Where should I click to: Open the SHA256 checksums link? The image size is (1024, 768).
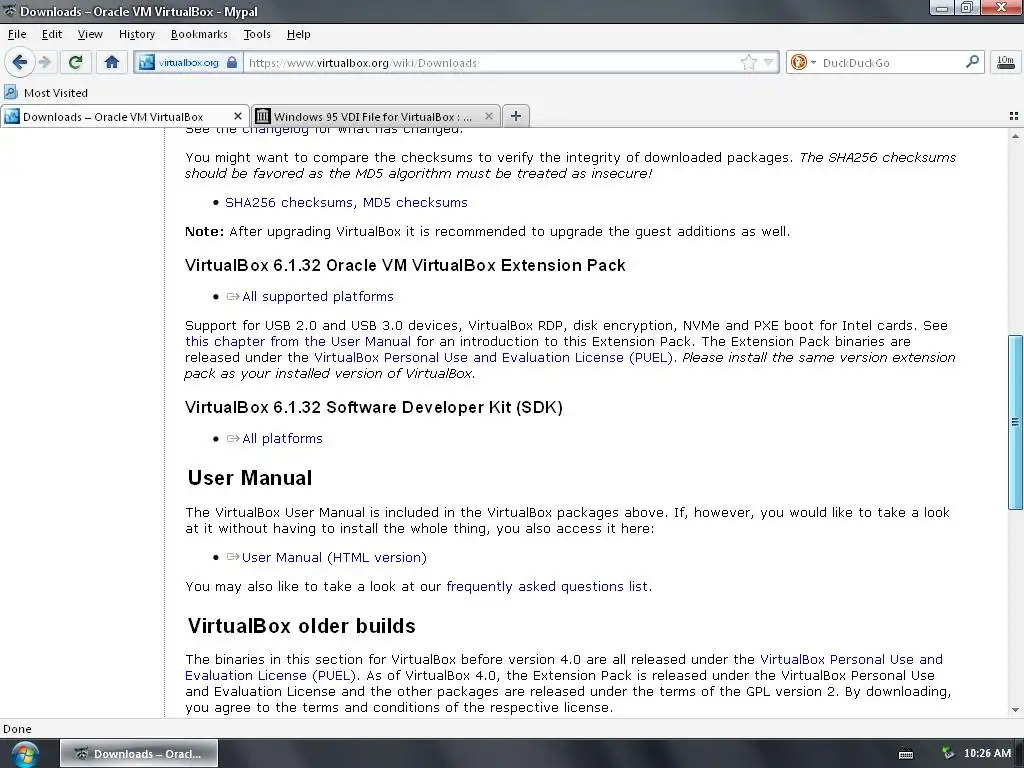click(x=289, y=202)
